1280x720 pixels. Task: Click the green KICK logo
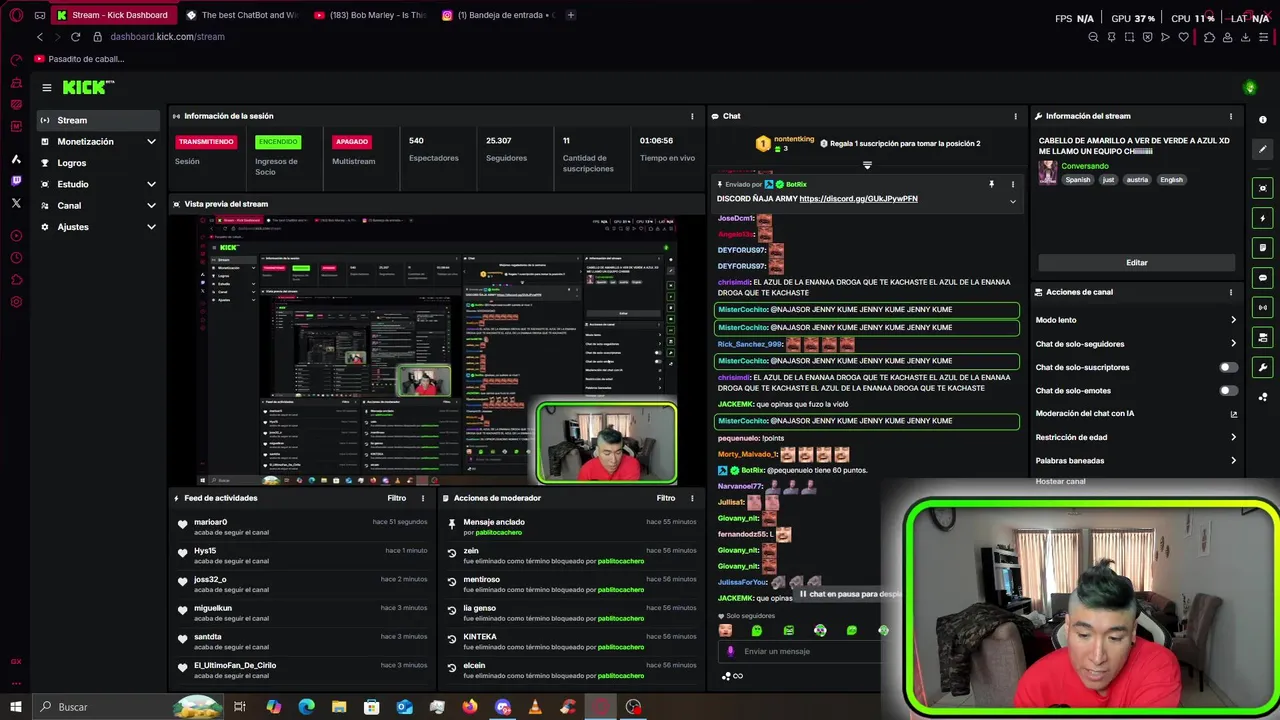(x=88, y=87)
